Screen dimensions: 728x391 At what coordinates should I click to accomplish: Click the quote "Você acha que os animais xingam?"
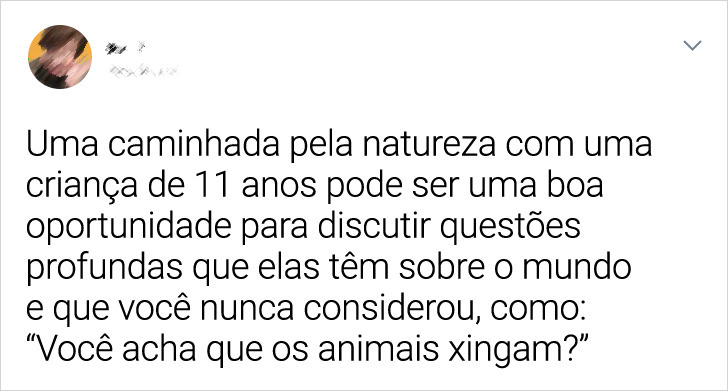pos(308,349)
